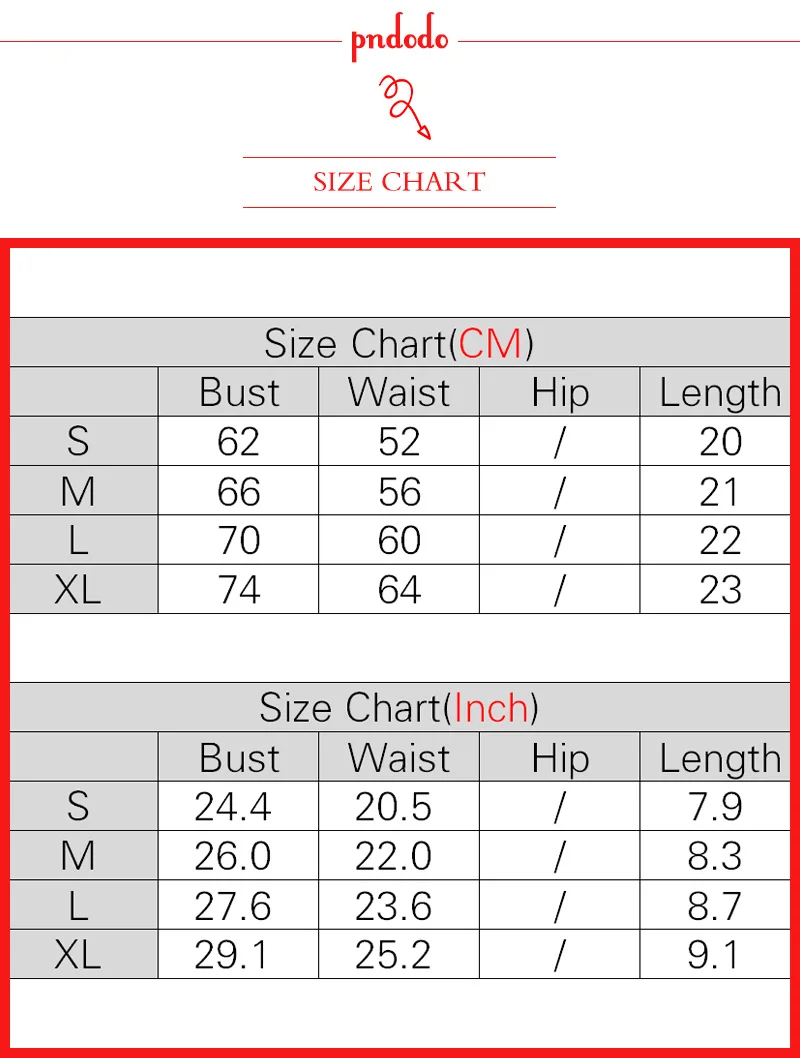Click the SIZE CHART heading
The width and height of the screenshot is (800, 1058).
(x=399, y=182)
